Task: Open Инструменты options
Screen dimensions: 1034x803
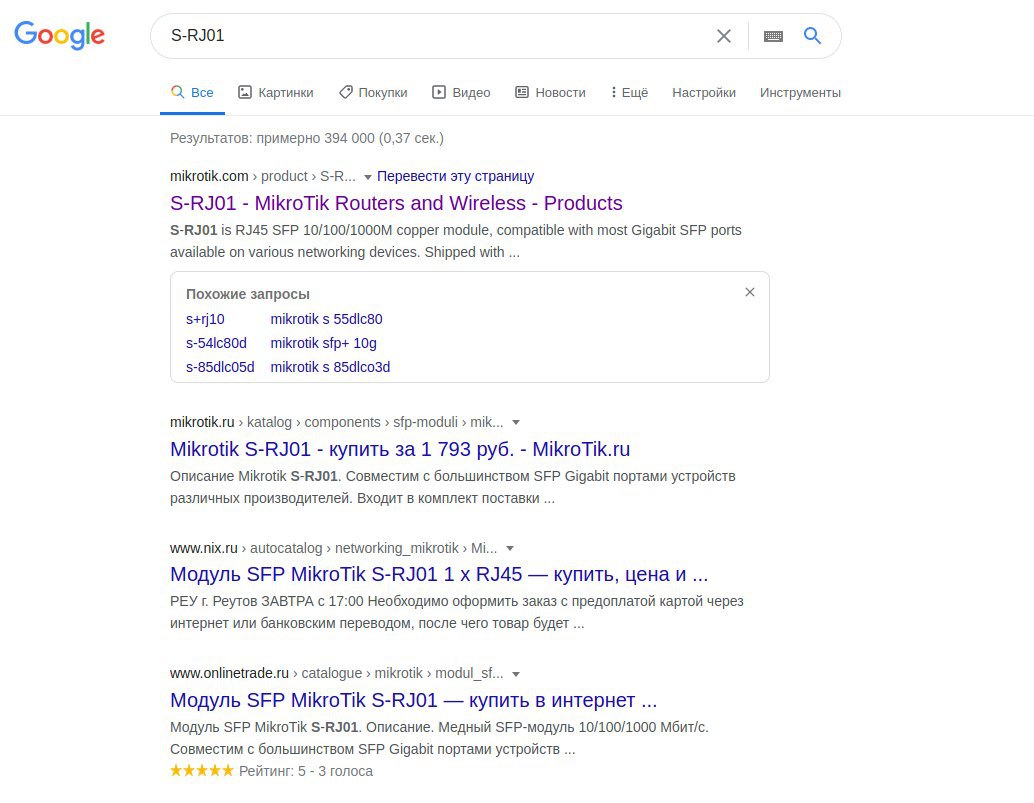Action: [x=800, y=92]
